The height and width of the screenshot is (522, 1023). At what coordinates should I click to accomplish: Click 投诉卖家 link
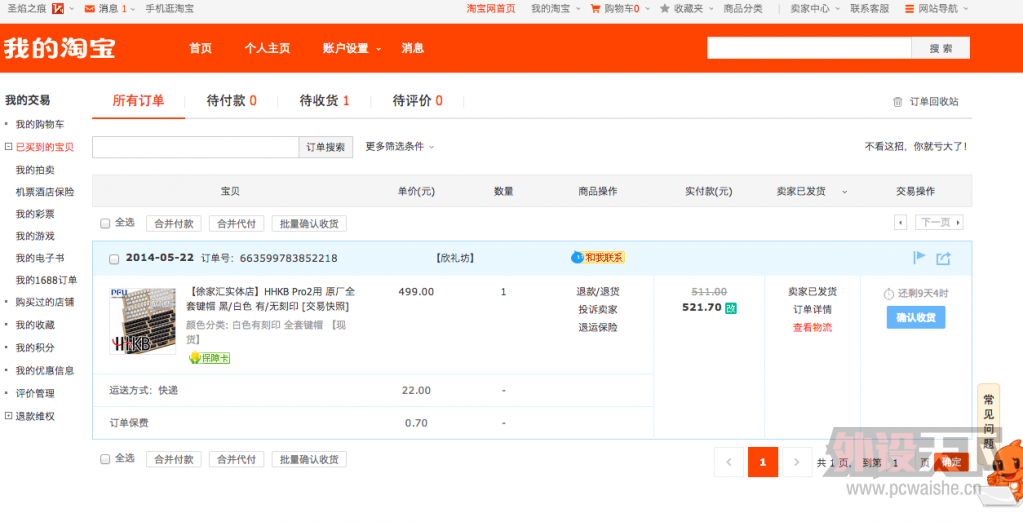[x=598, y=309]
